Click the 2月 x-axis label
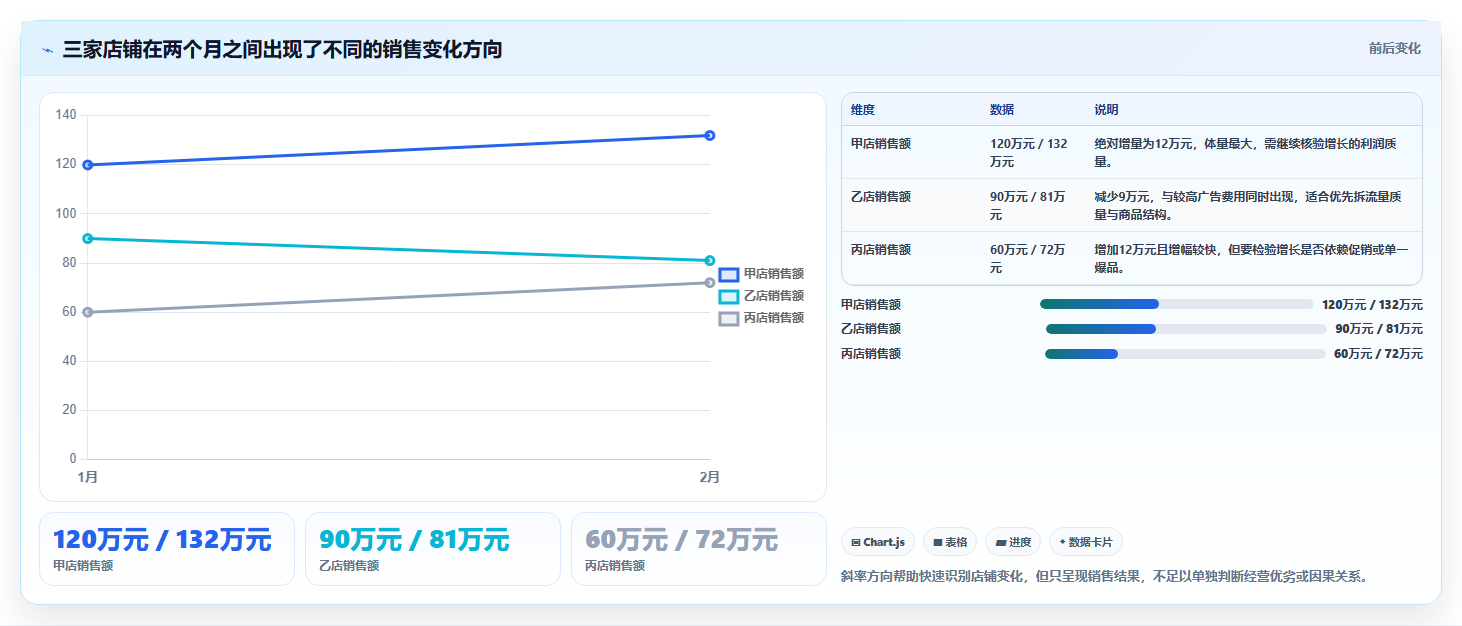This screenshot has width=1462, height=626. point(709,477)
